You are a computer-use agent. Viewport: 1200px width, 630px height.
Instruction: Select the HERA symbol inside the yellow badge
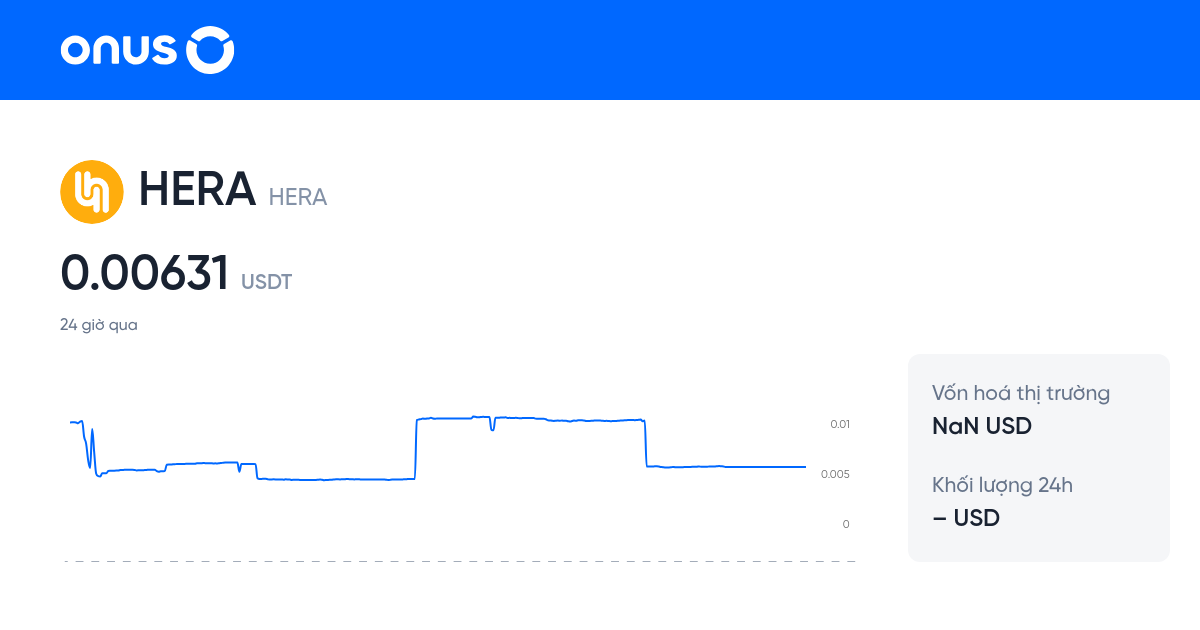pyautogui.click(x=92, y=191)
